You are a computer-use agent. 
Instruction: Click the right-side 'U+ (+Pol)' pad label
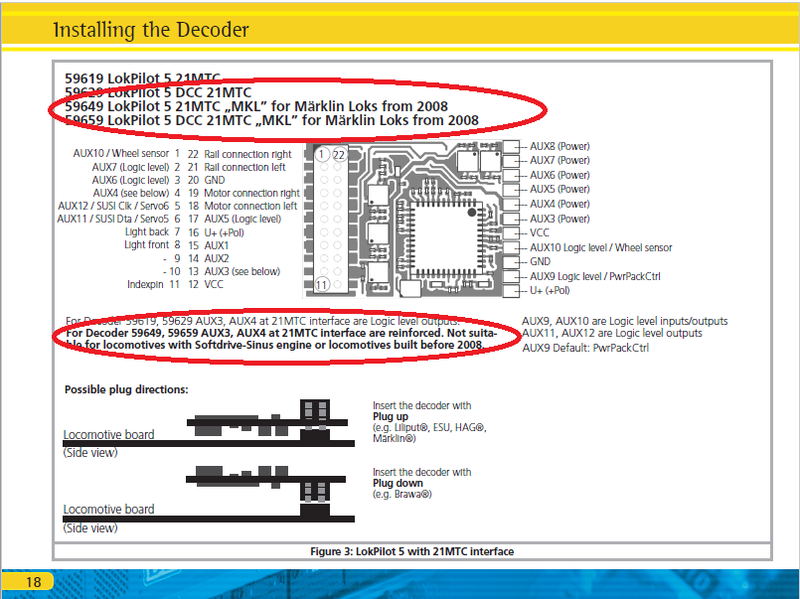tap(549, 290)
